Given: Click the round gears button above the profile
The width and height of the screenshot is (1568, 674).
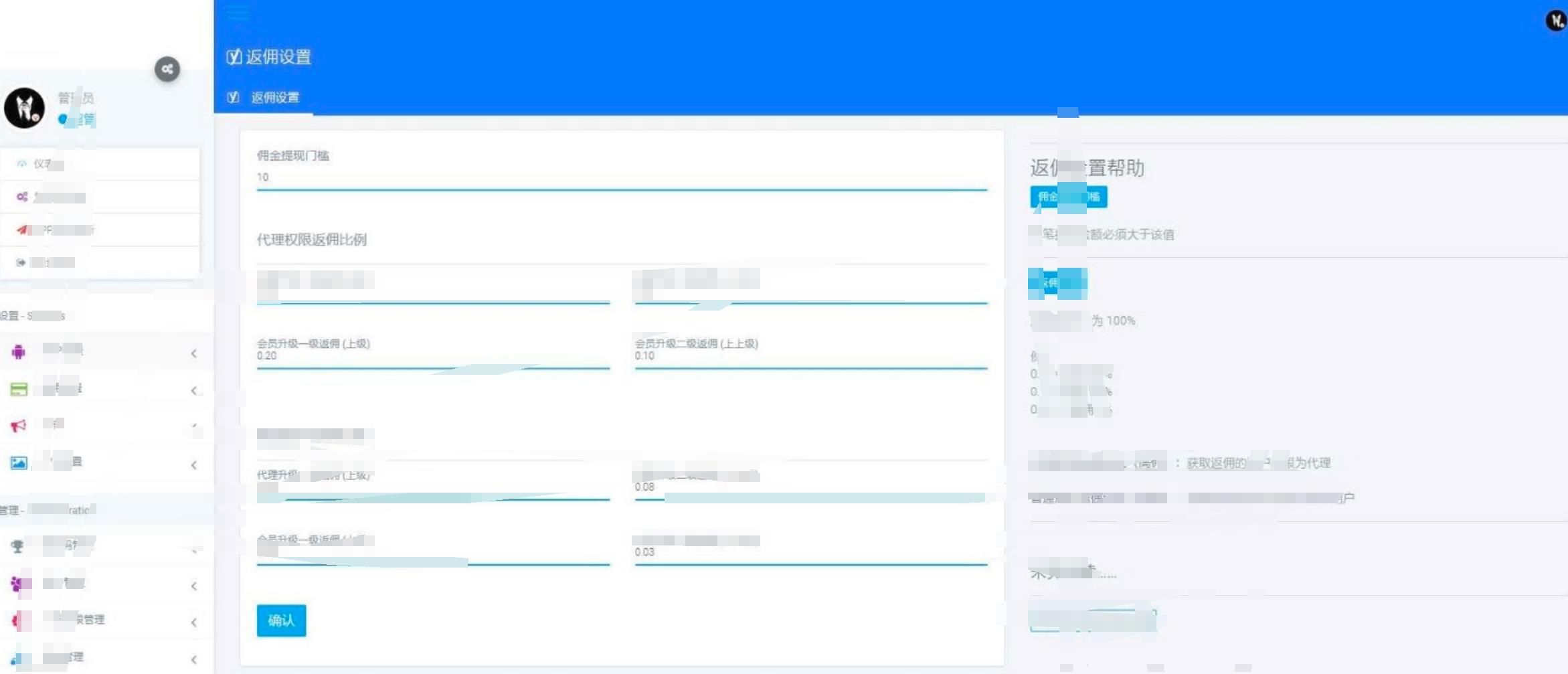Looking at the screenshot, I should click(x=167, y=69).
